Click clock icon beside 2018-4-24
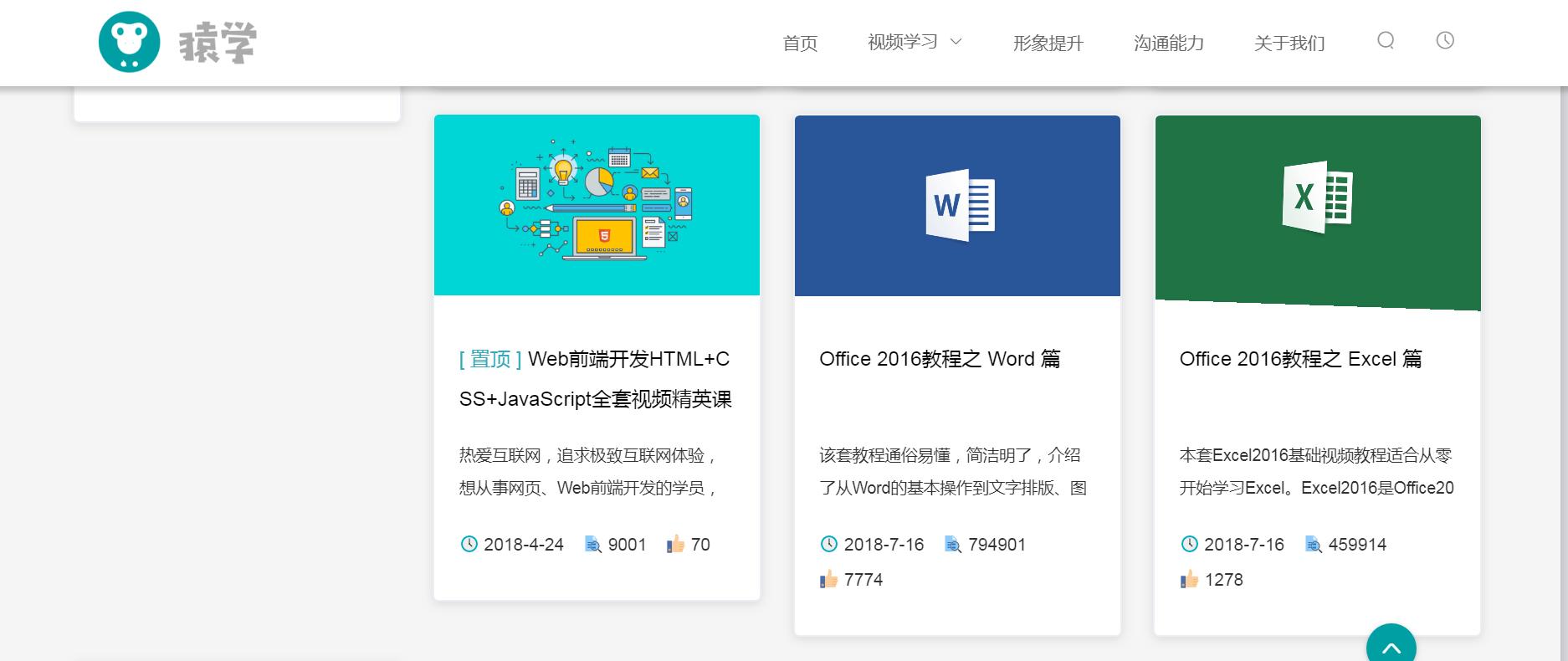Viewport: 1568px width, 661px height. coord(469,545)
